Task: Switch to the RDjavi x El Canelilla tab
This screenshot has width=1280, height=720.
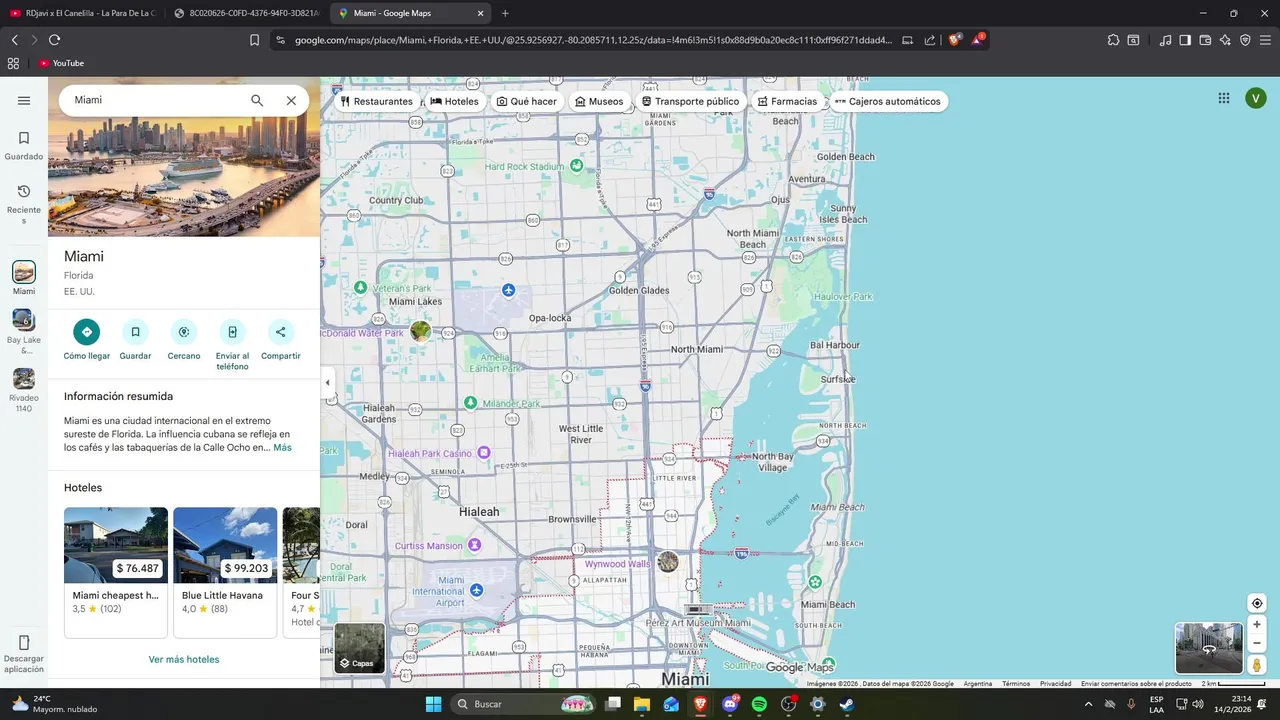Action: [x=82, y=13]
